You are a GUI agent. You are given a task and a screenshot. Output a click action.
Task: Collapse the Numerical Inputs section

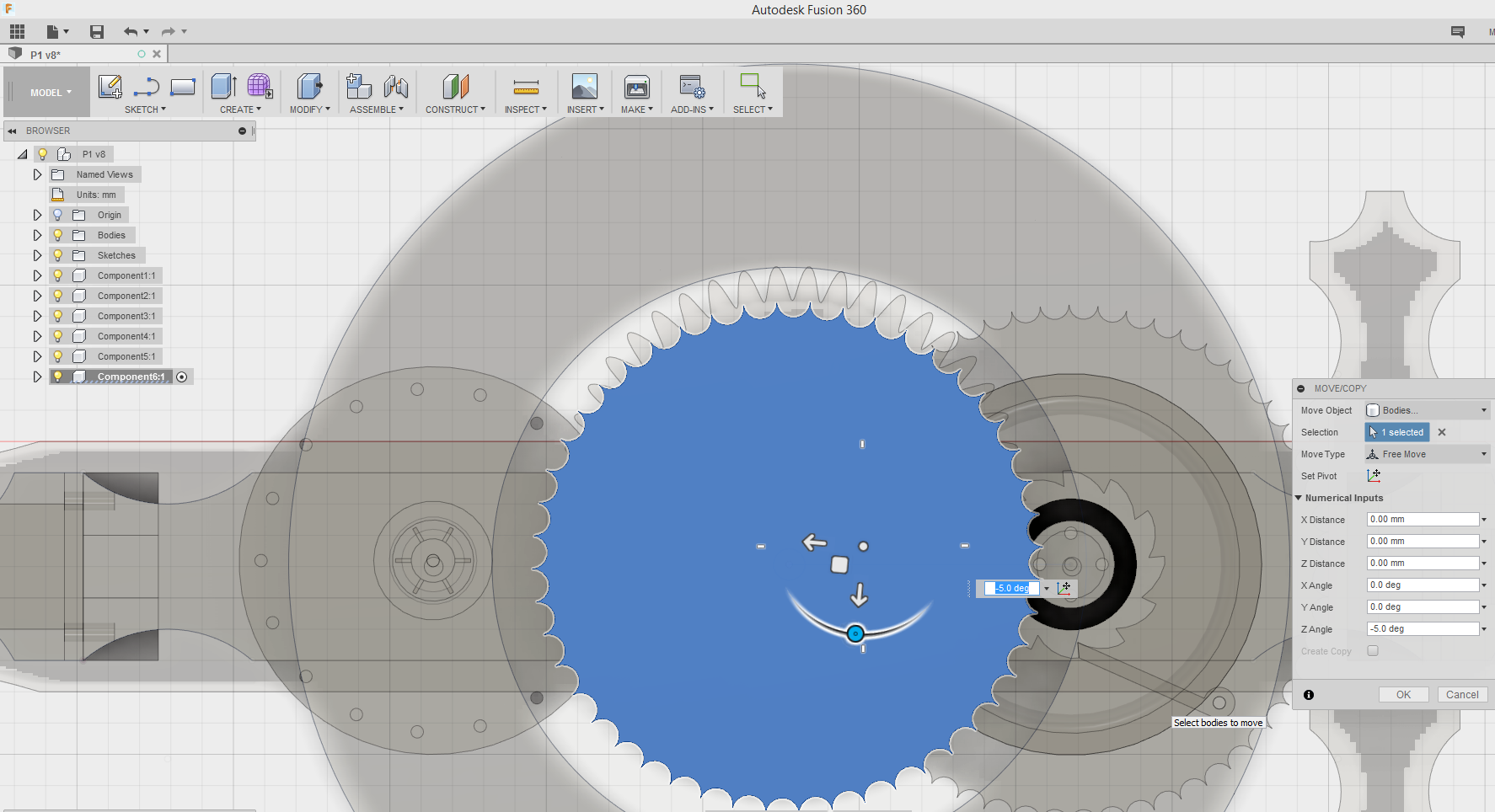point(1299,498)
